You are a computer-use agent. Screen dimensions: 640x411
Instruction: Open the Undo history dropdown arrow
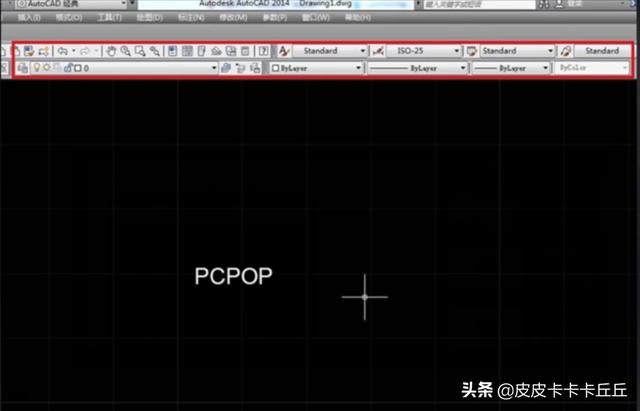point(73,51)
